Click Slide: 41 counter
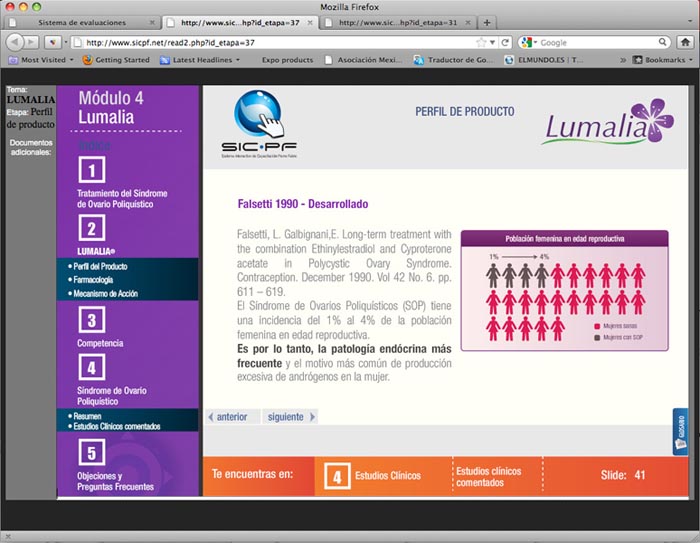This screenshot has width=700, height=543. (x=622, y=475)
